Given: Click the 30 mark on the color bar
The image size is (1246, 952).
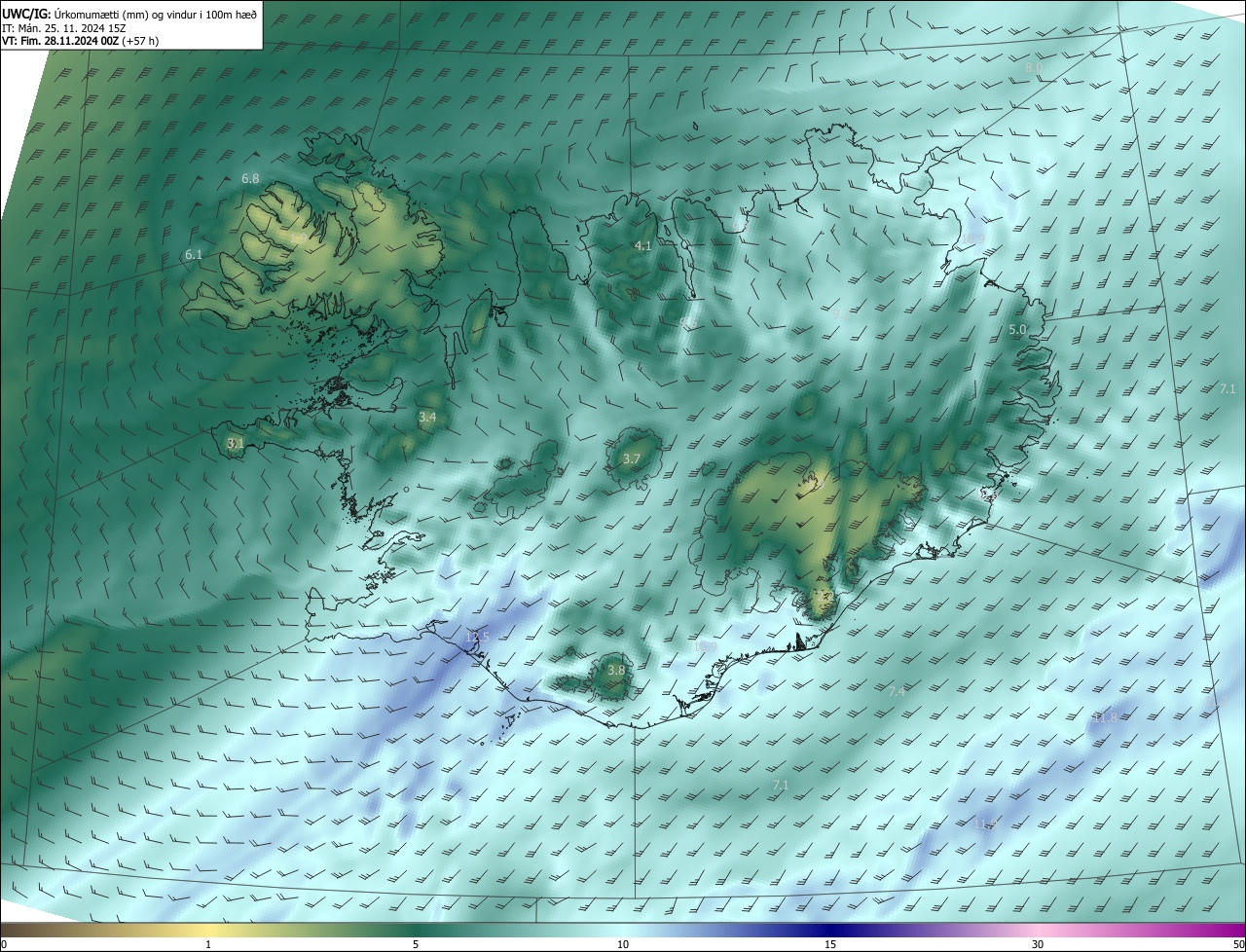Looking at the screenshot, I should (x=1038, y=944).
